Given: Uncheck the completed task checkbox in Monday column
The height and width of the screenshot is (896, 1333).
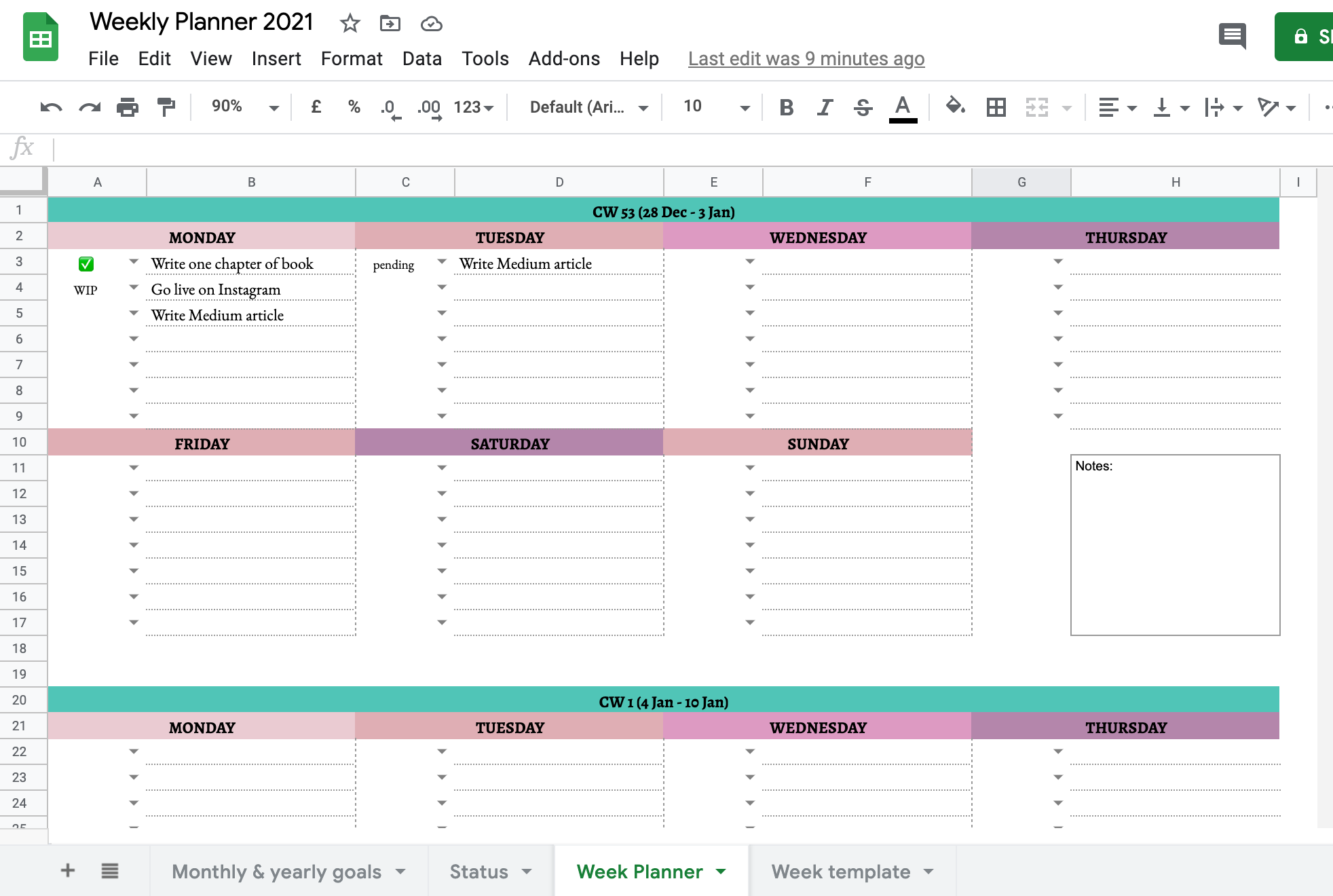Looking at the screenshot, I should click(x=86, y=263).
